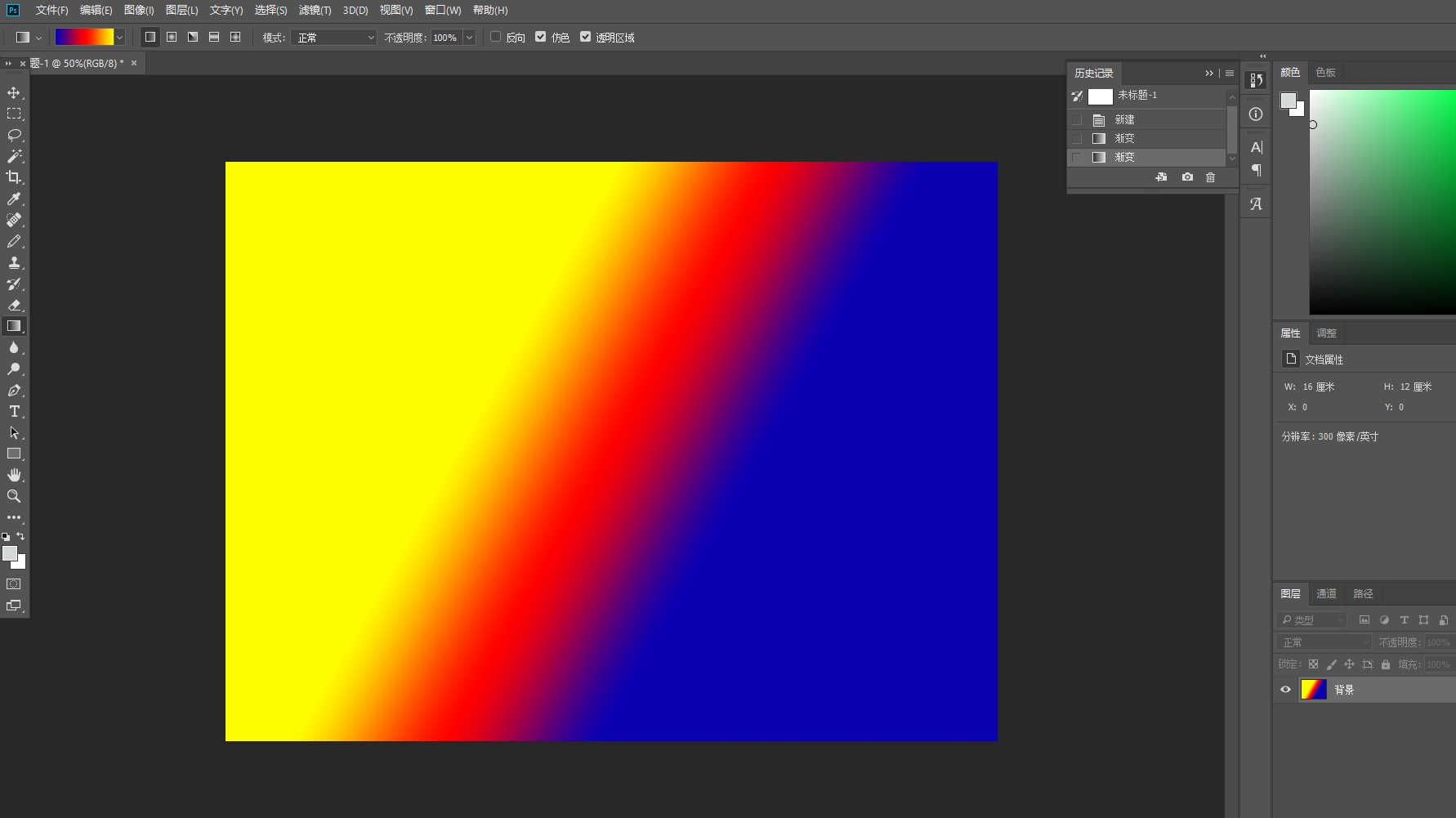Disable the 仿色 dither checkbox
The height and width of the screenshot is (818, 1456).
coord(540,37)
